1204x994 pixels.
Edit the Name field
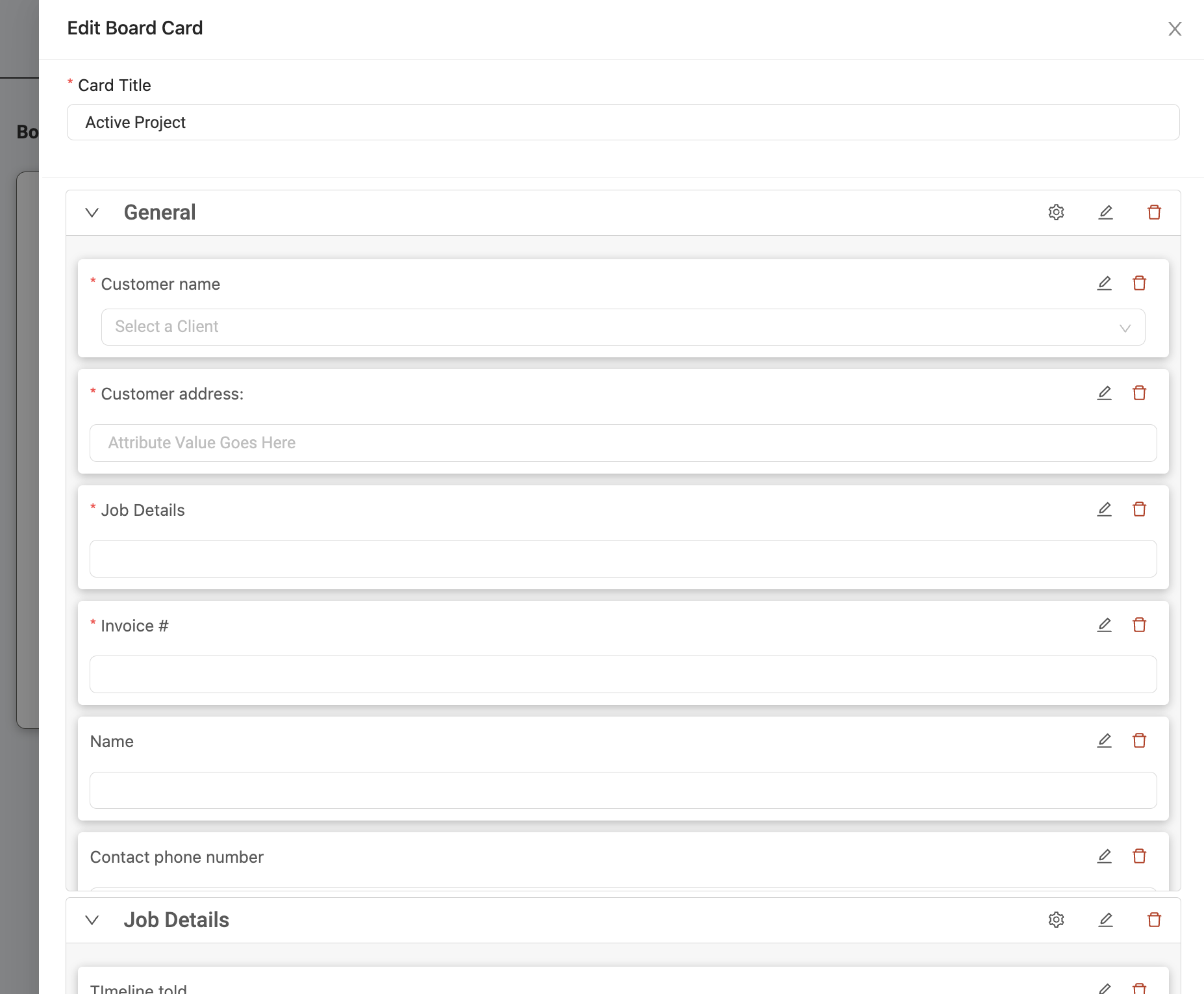tap(1104, 741)
